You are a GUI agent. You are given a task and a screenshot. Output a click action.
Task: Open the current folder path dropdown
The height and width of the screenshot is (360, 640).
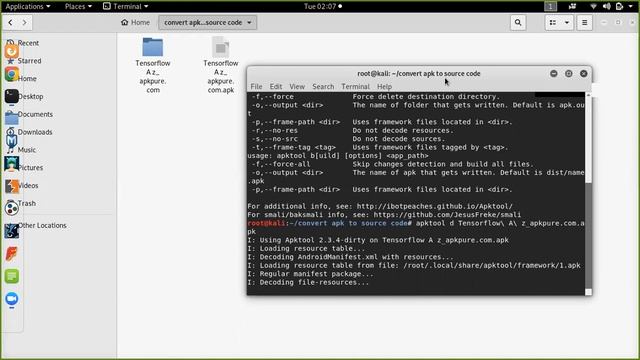point(208,22)
